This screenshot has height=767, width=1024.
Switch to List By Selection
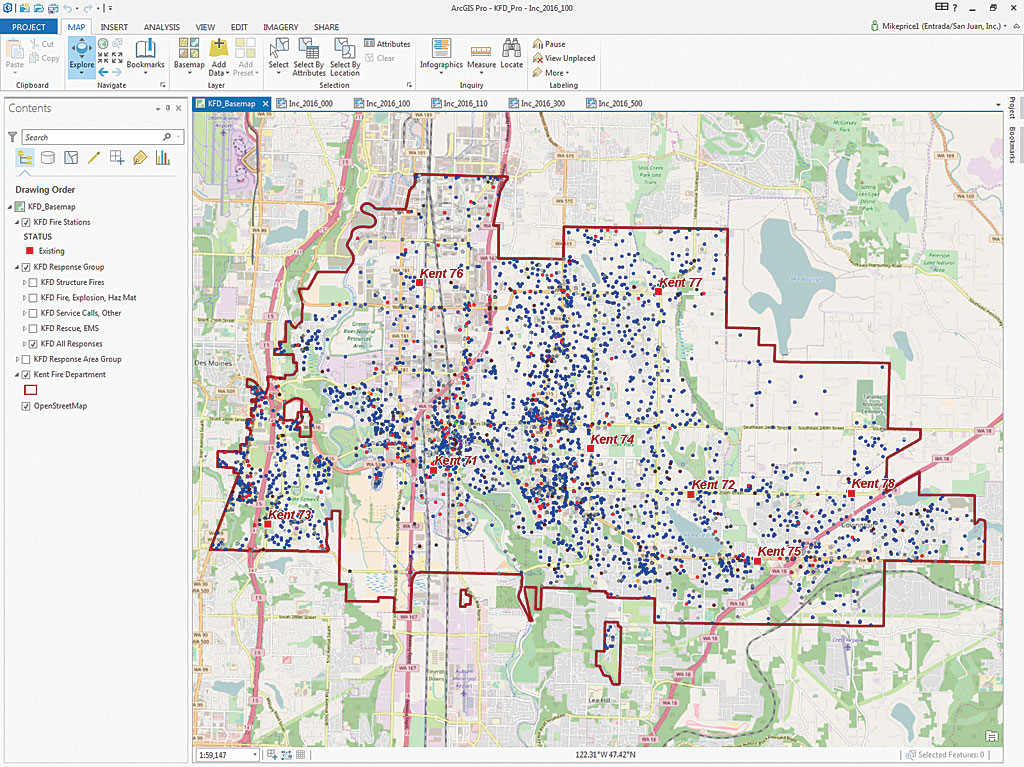pyautogui.click(x=71, y=157)
